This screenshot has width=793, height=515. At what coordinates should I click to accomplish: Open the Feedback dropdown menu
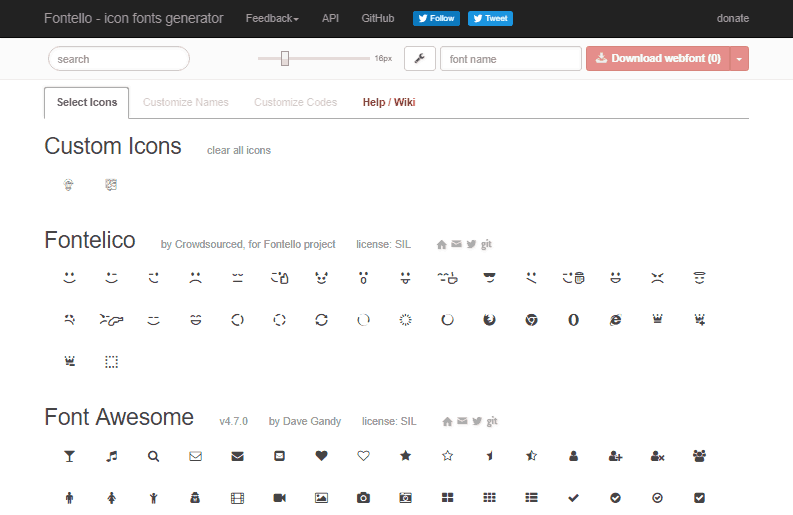click(x=272, y=18)
